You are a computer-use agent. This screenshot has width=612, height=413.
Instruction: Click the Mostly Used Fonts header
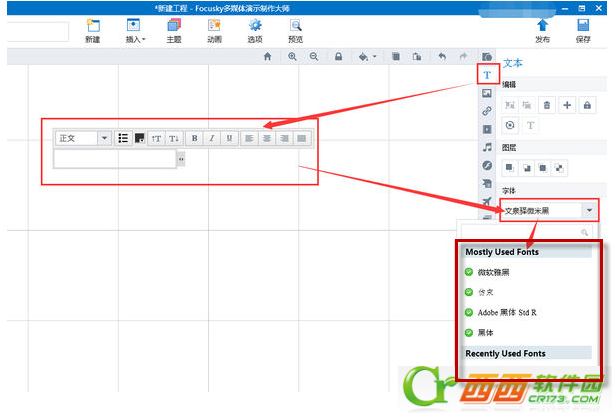(527, 252)
